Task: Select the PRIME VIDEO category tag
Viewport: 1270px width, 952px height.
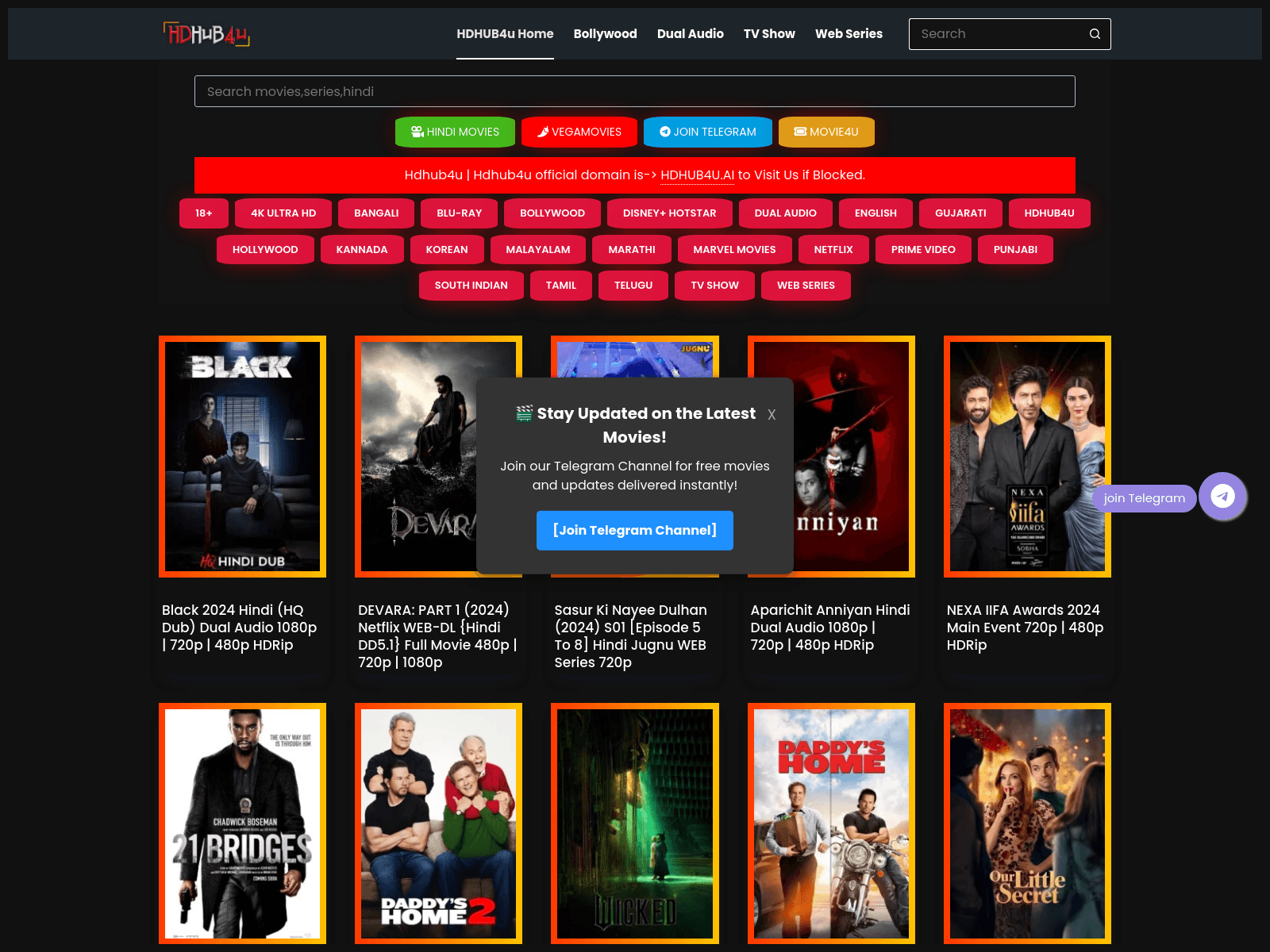Action: (923, 250)
